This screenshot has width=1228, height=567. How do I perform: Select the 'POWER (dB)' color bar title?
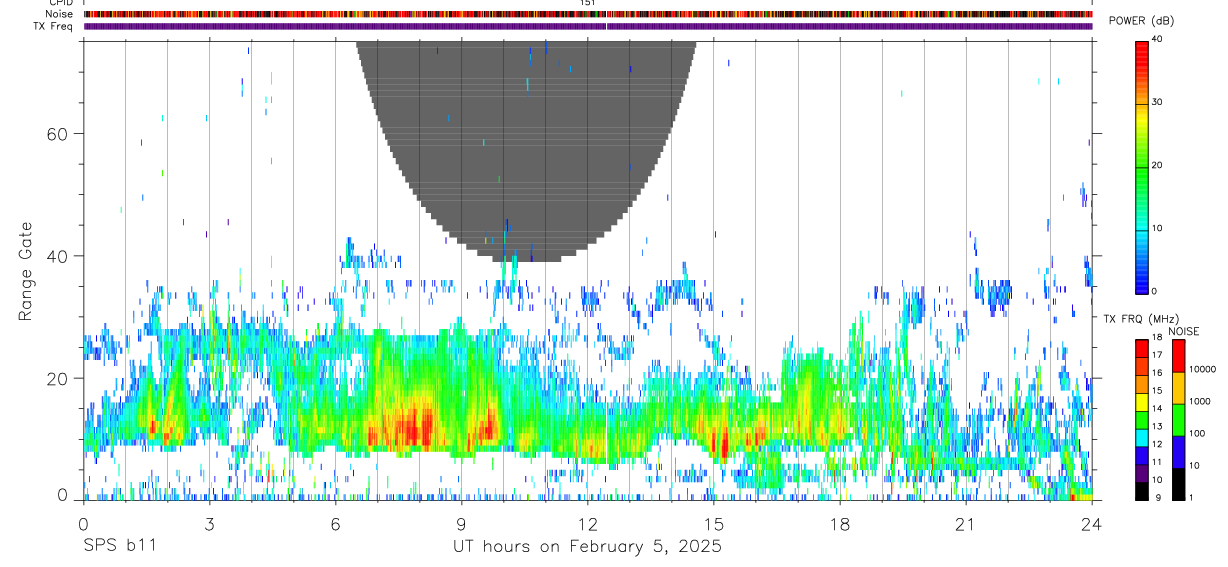(1141, 21)
